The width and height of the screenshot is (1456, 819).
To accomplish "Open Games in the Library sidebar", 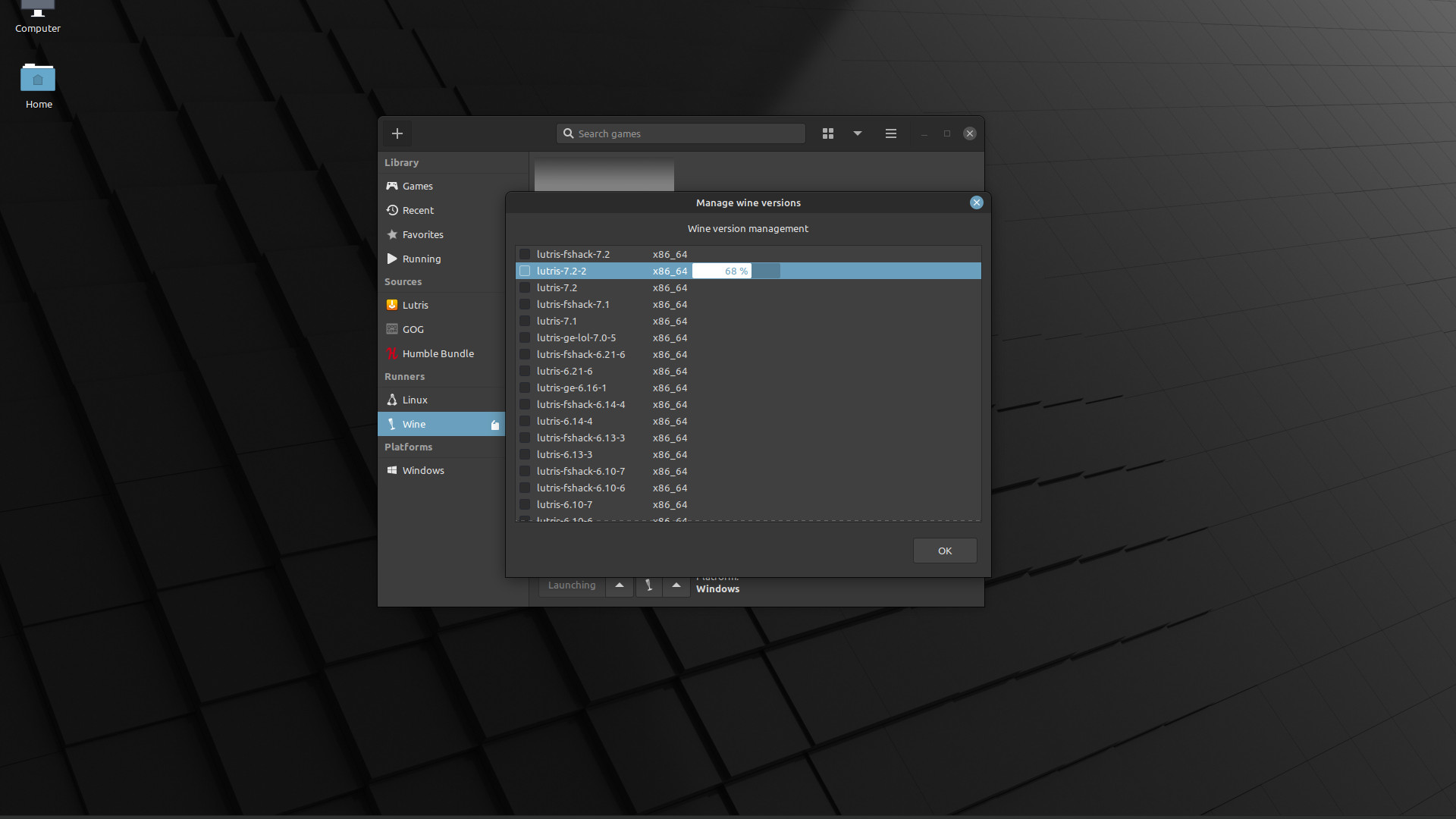I will coord(453,186).
